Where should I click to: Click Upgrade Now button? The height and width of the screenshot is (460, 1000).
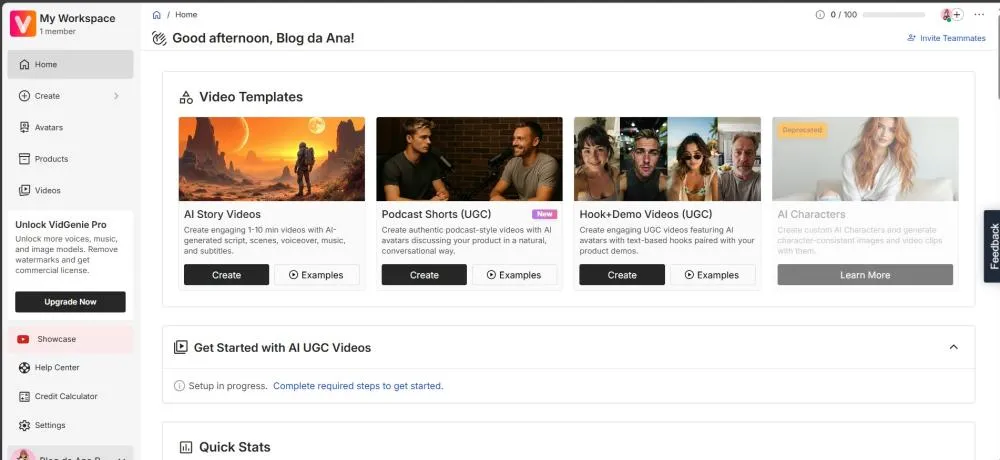pyautogui.click(x=70, y=302)
